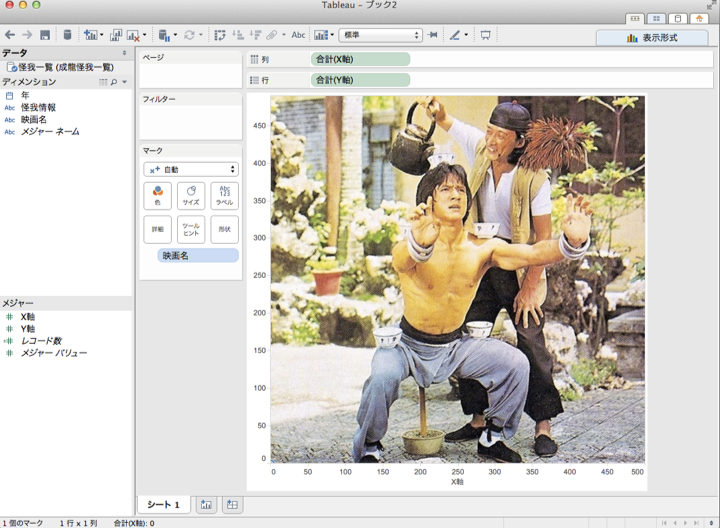The width and height of the screenshot is (720, 528).
Task: Select the 合計(X軸) pill on 列 shelf
Action: tap(360, 59)
